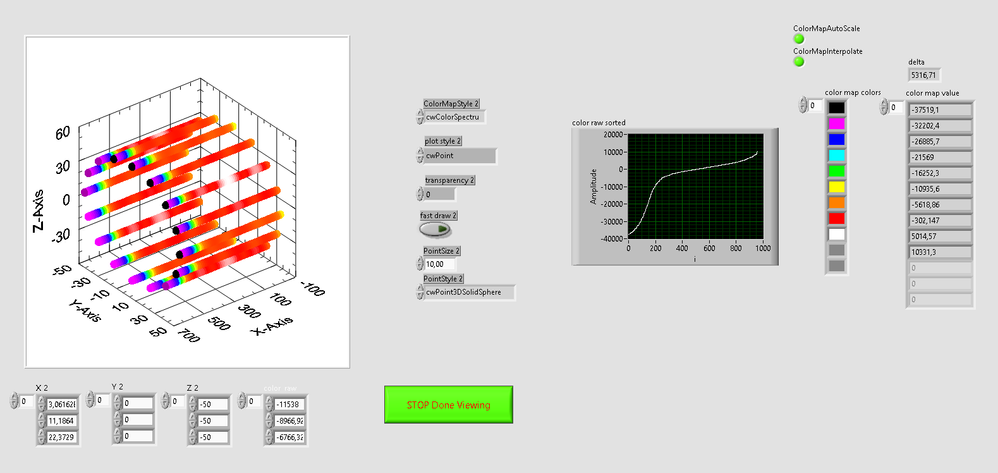Step the color raw array index arrows
The image size is (998, 473).
click(x=242, y=401)
